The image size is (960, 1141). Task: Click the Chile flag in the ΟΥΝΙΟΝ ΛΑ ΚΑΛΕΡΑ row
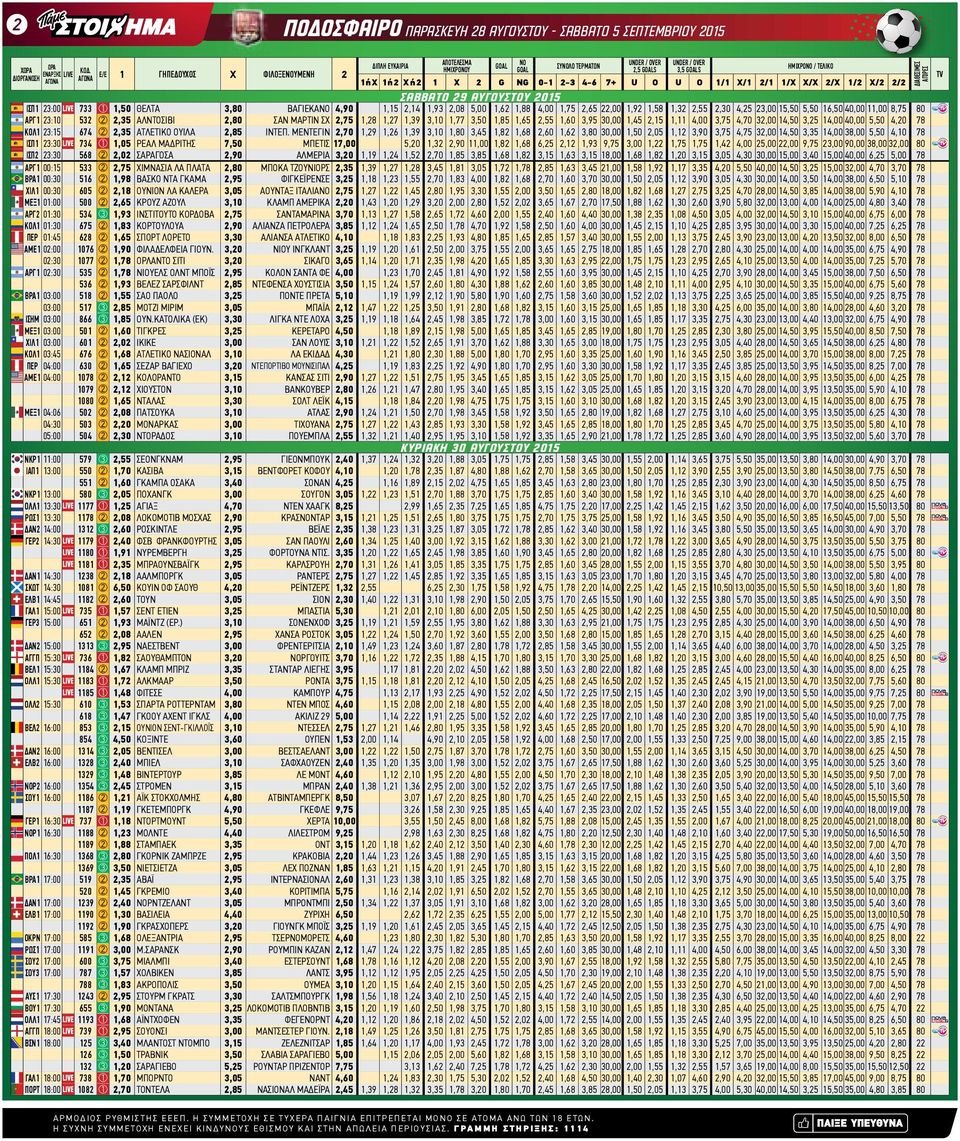(x=17, y=191)
